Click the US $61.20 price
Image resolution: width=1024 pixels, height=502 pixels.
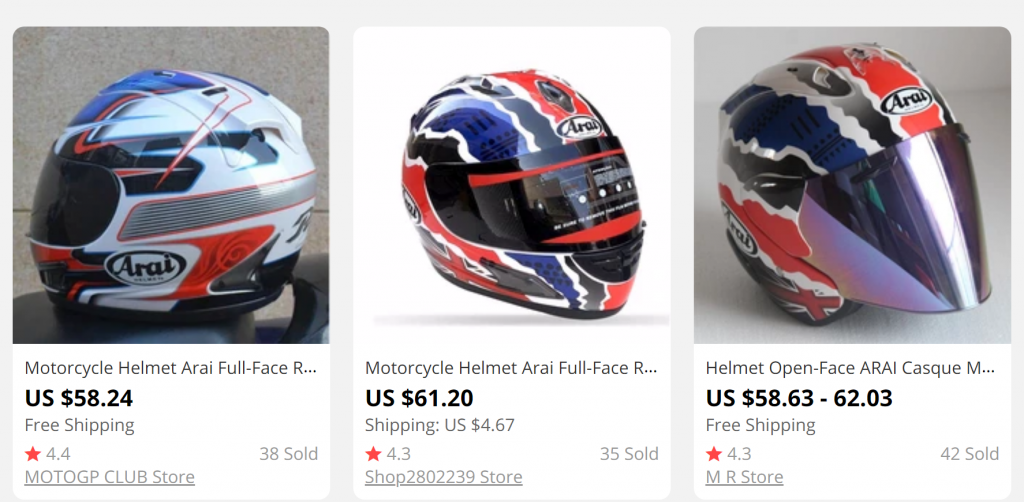point(420,398)
